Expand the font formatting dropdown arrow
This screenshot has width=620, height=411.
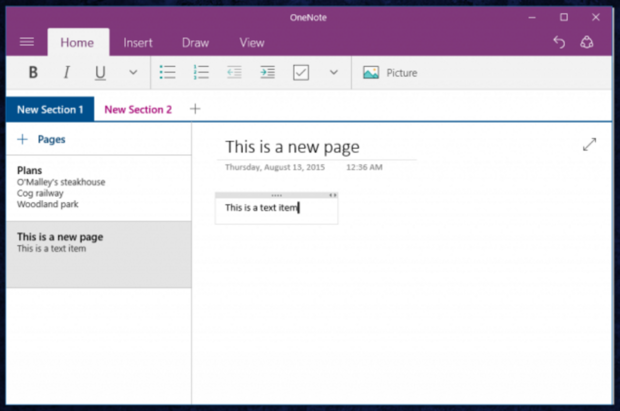point(133,73)
